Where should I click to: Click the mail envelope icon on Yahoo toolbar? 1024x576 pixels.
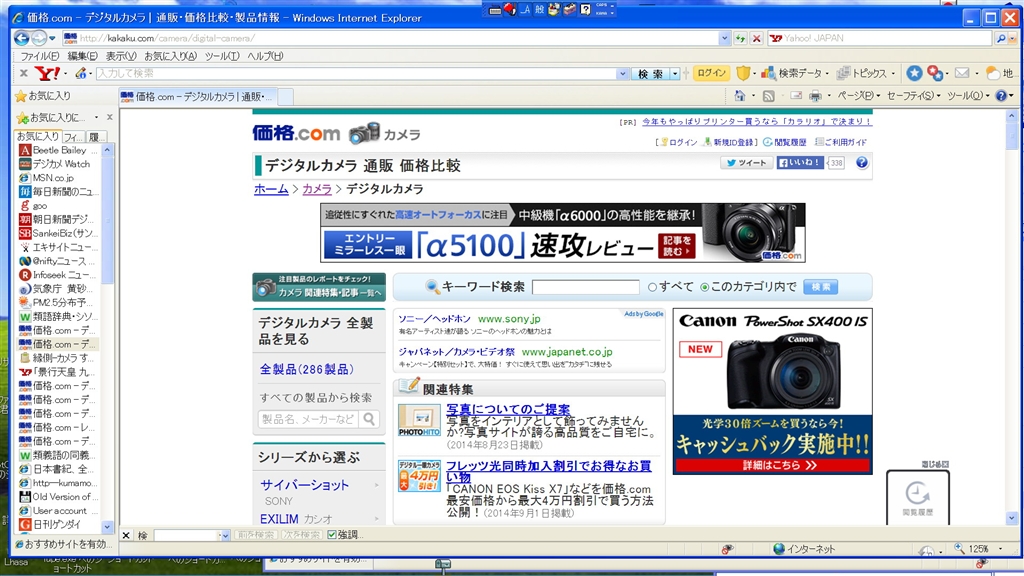[962, 73]
